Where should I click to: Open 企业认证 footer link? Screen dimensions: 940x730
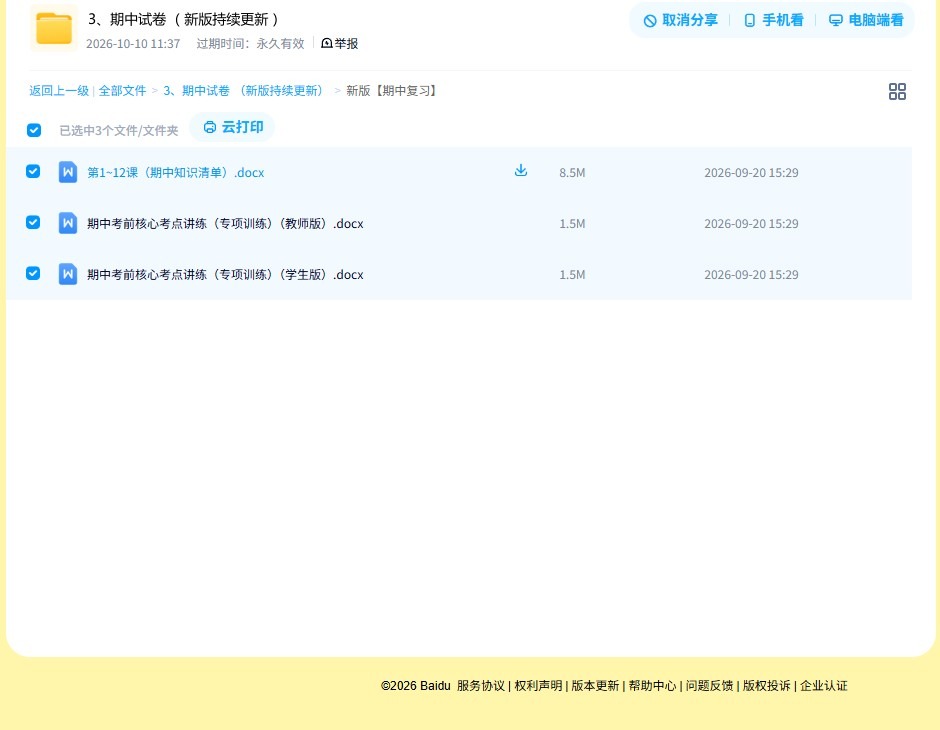(x=824, y=686)
